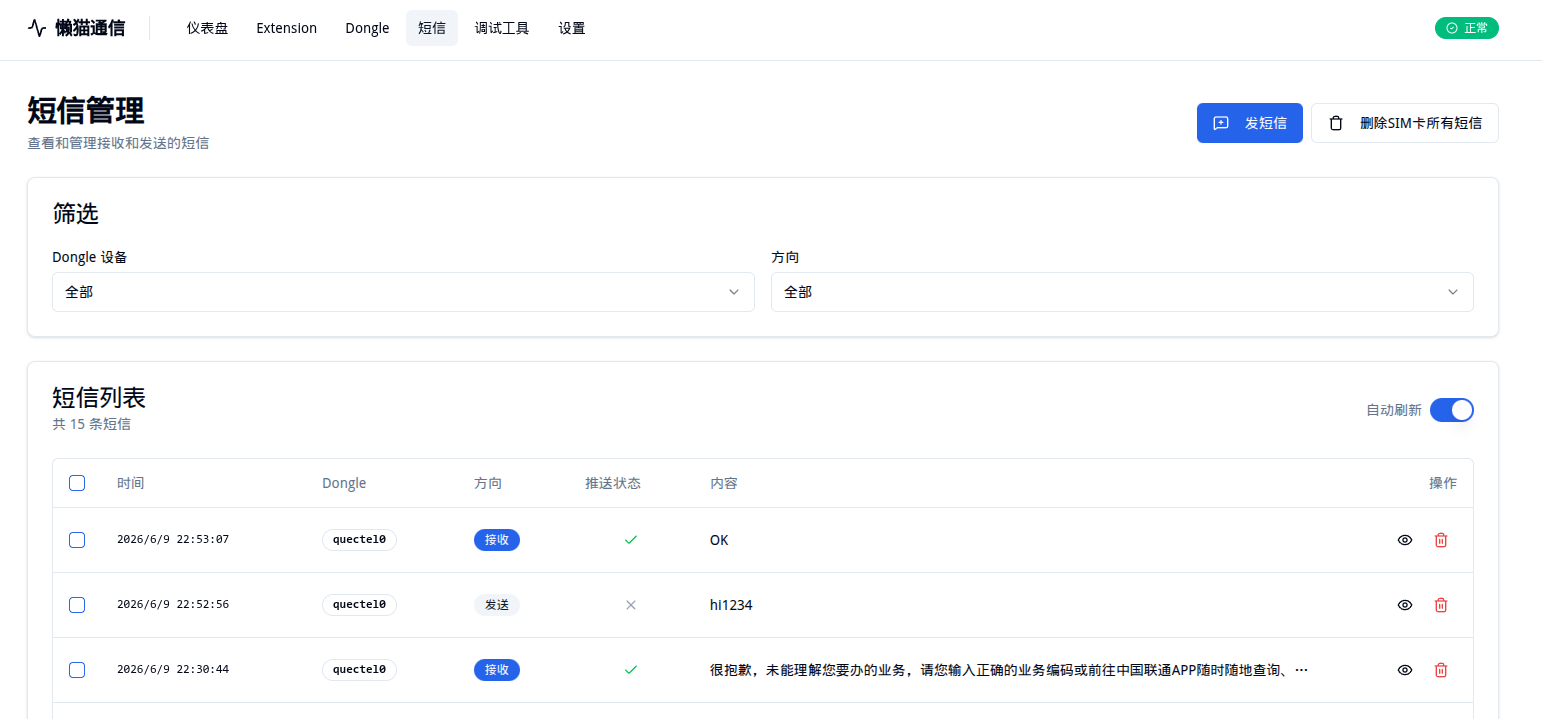This screenshot has width=1542, height=719.
Task: Click the 正常 status badge
Action: click(x=1467, y=28)
